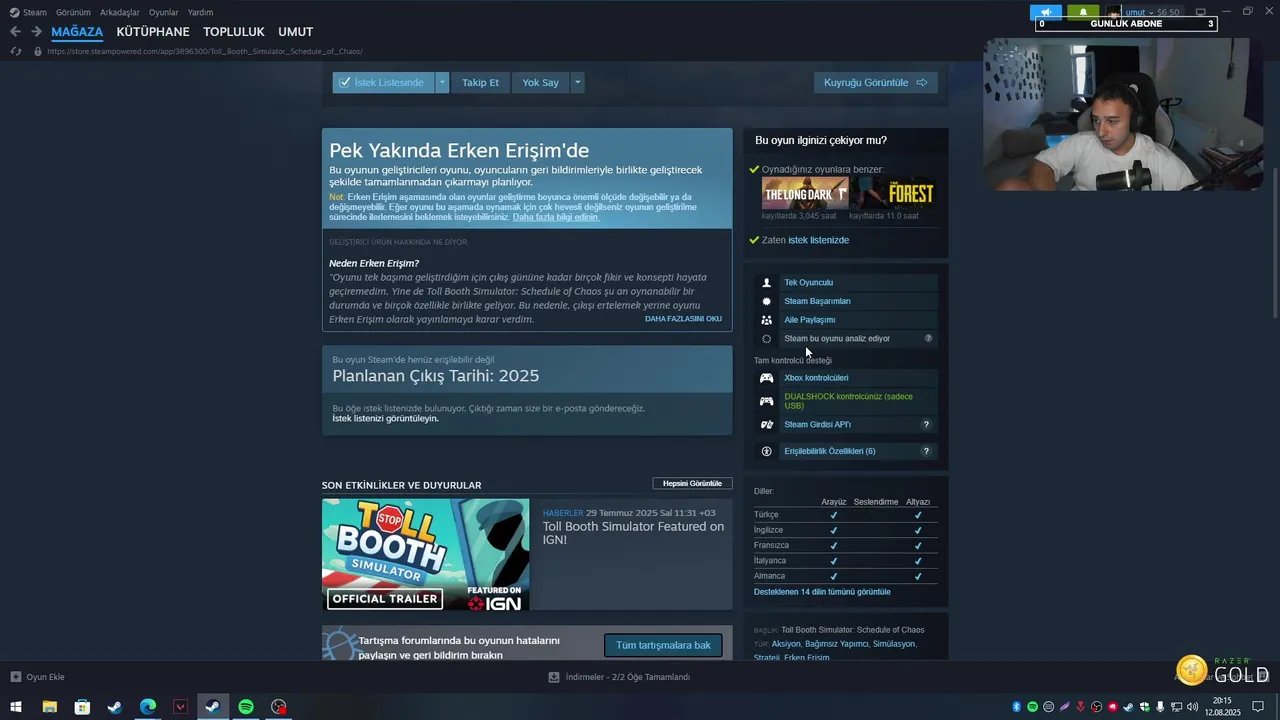Click The Long Dark game thumbnail
This screenshot has width=1280, height=720.
coord(805,194)
